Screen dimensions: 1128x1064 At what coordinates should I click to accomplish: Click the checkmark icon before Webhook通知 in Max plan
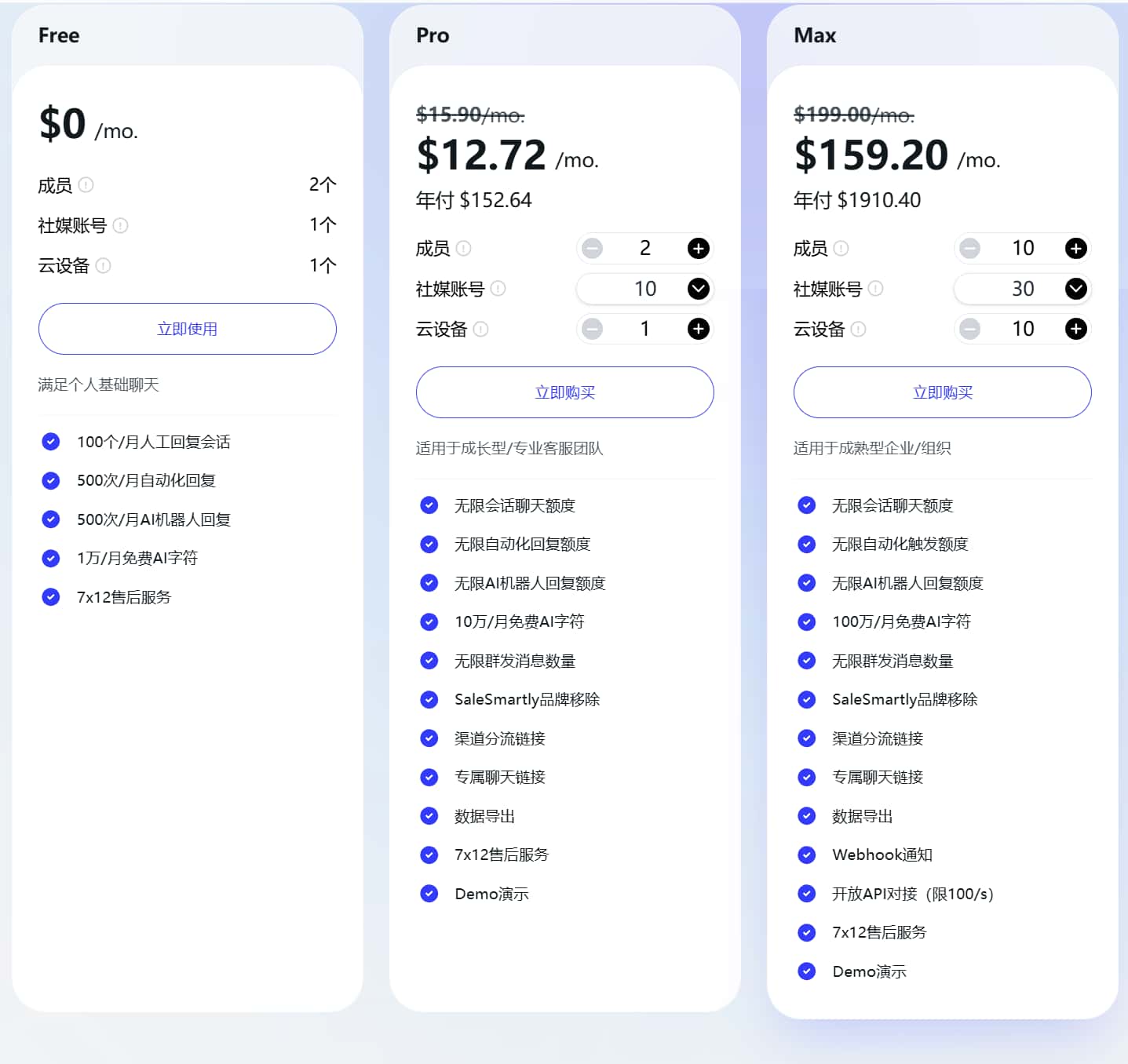coord(807,854)
